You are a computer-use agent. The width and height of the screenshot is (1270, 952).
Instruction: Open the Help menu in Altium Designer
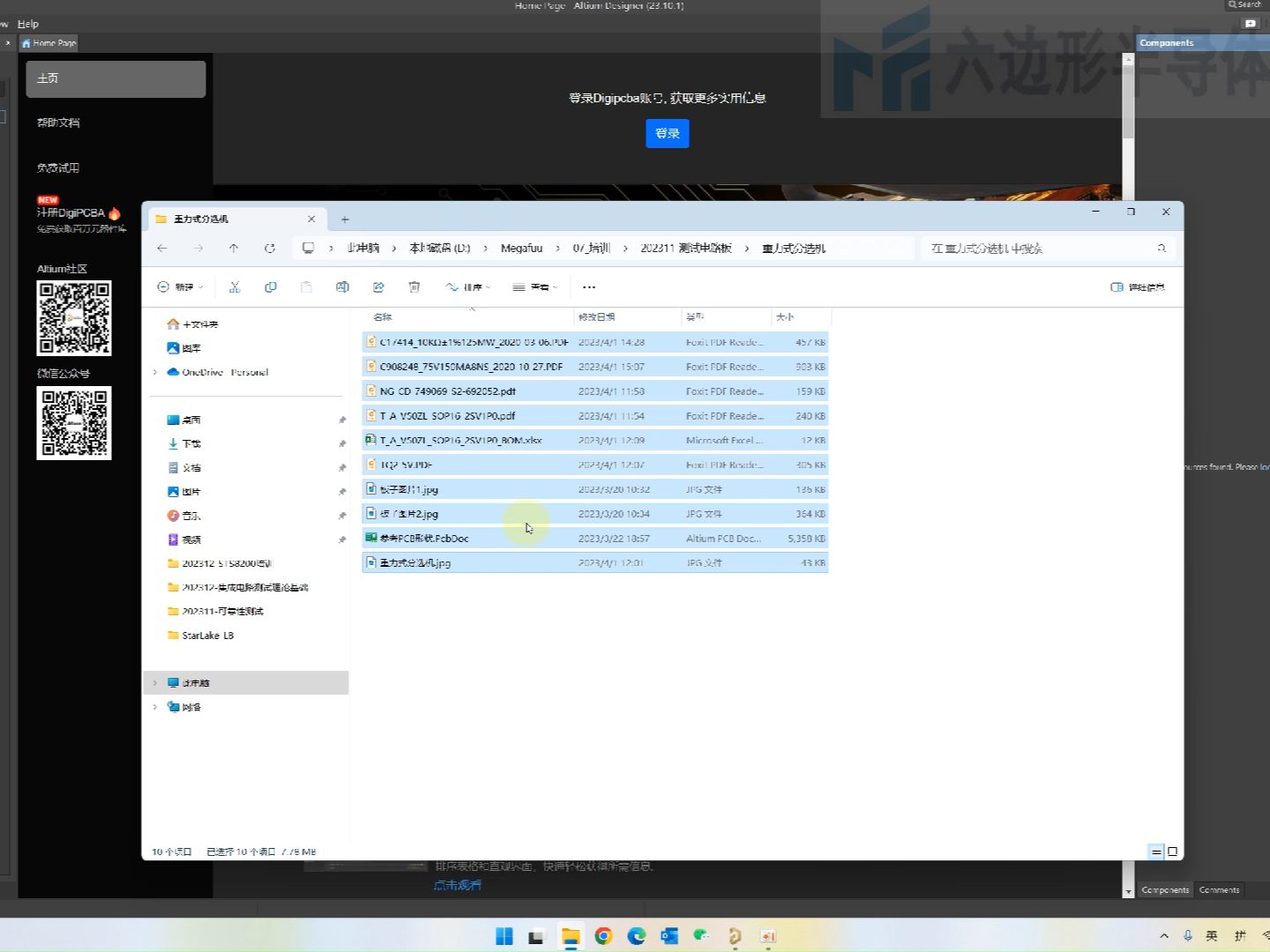click(x=28, y=24)
